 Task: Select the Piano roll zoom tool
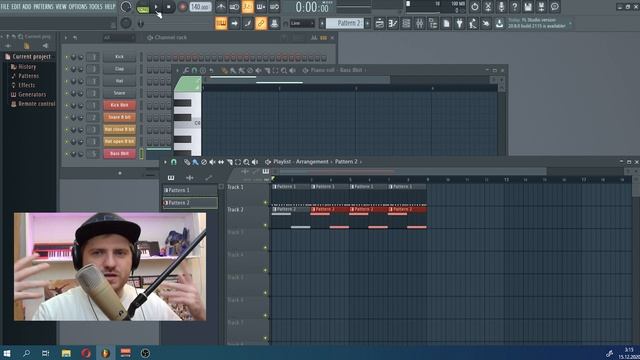point(284,70)
